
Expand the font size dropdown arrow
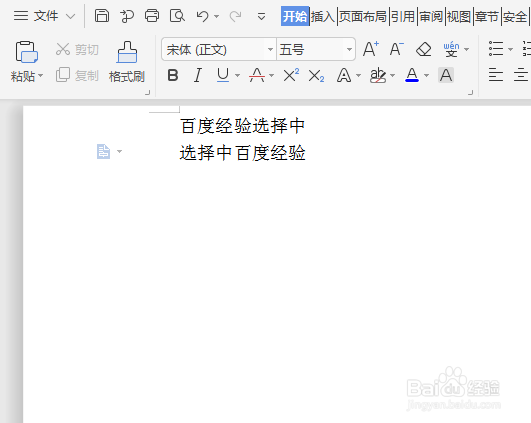point(349,50)
